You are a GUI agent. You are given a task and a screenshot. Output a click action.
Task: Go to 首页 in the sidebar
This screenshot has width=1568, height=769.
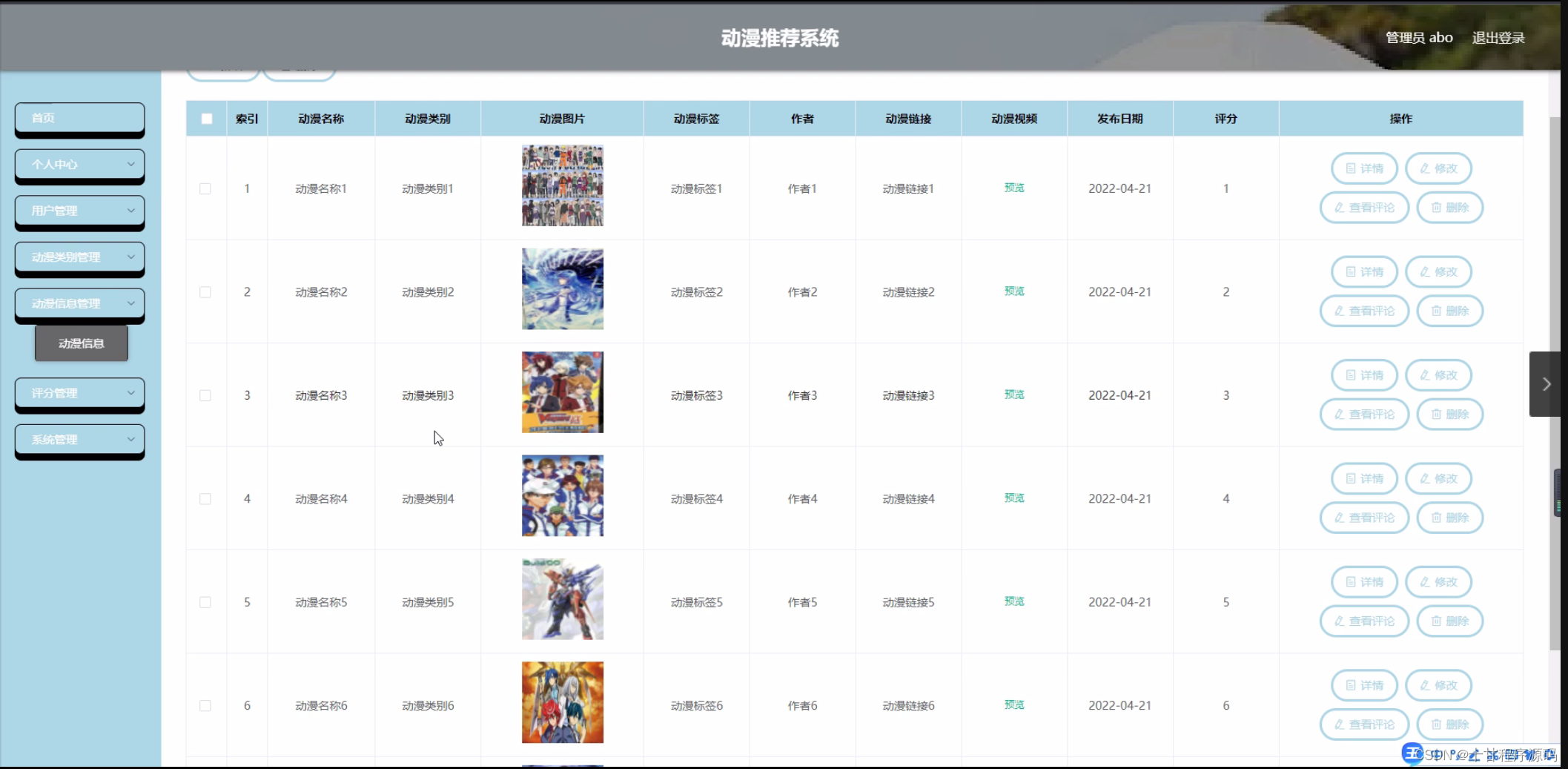[x=79, y=118]
